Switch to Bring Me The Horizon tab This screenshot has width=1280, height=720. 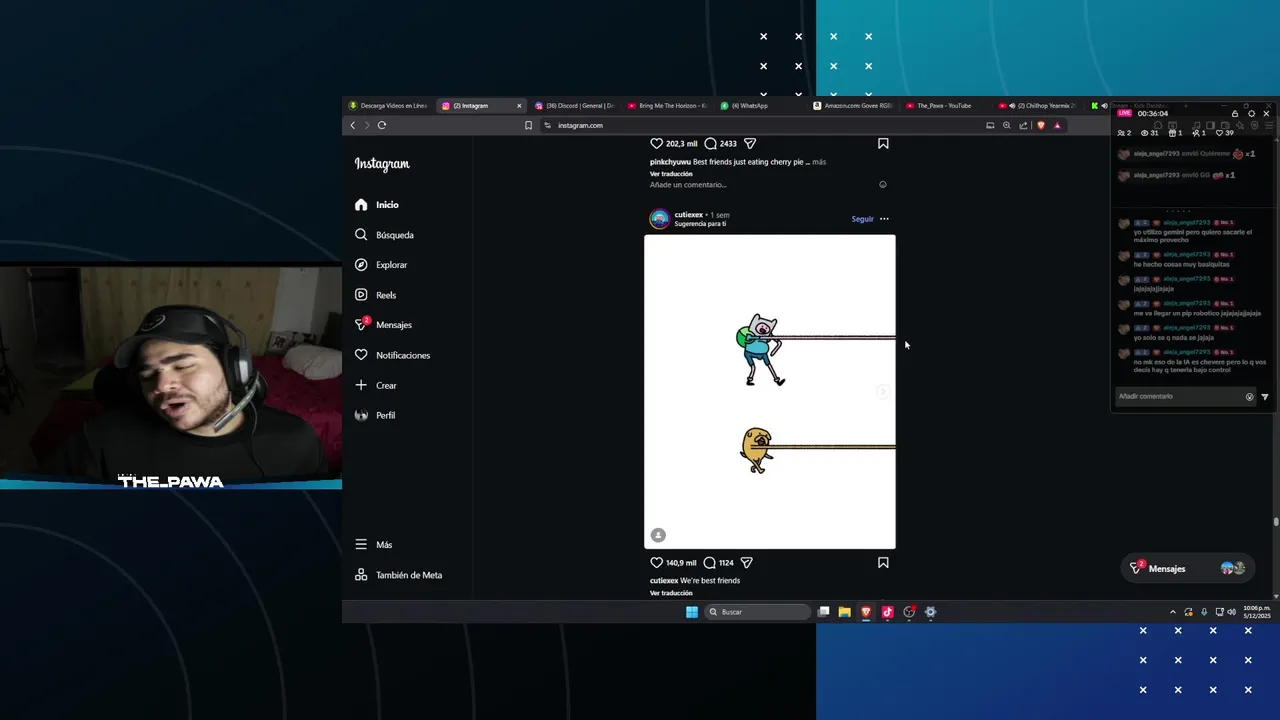click(x=667, y=106)
